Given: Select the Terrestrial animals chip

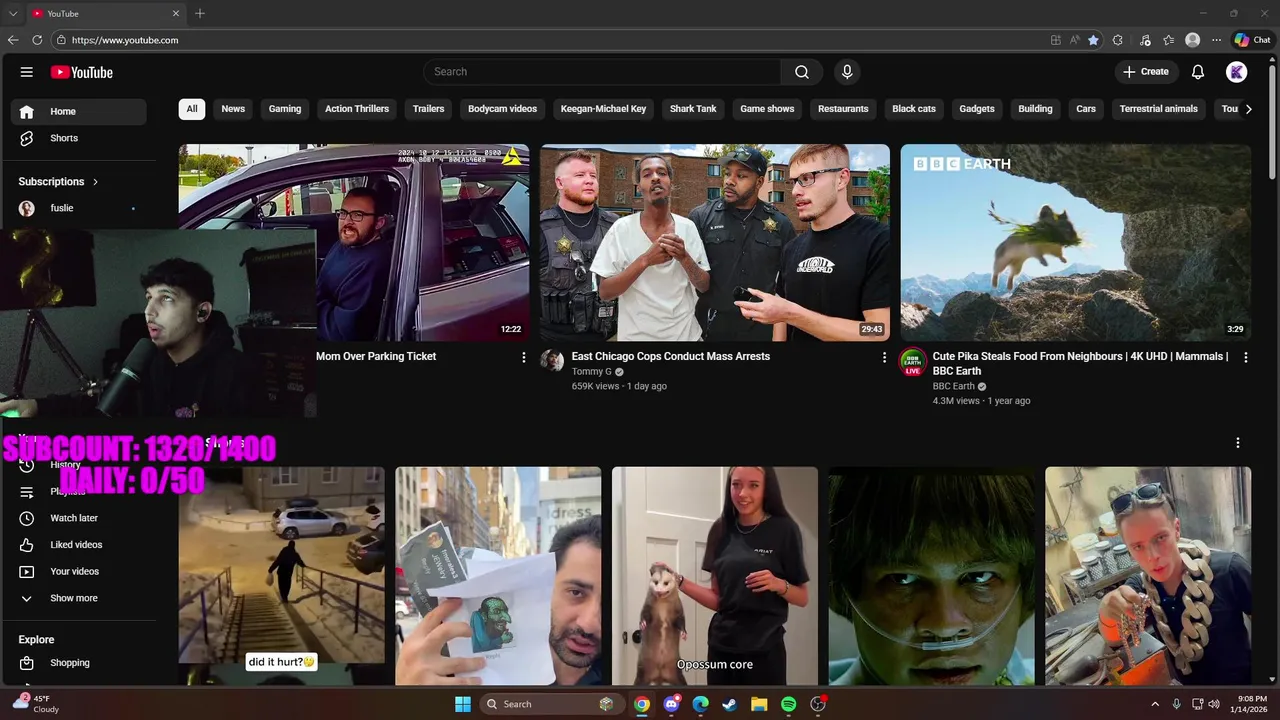Looking at the screenshot, I should 1159,109.
